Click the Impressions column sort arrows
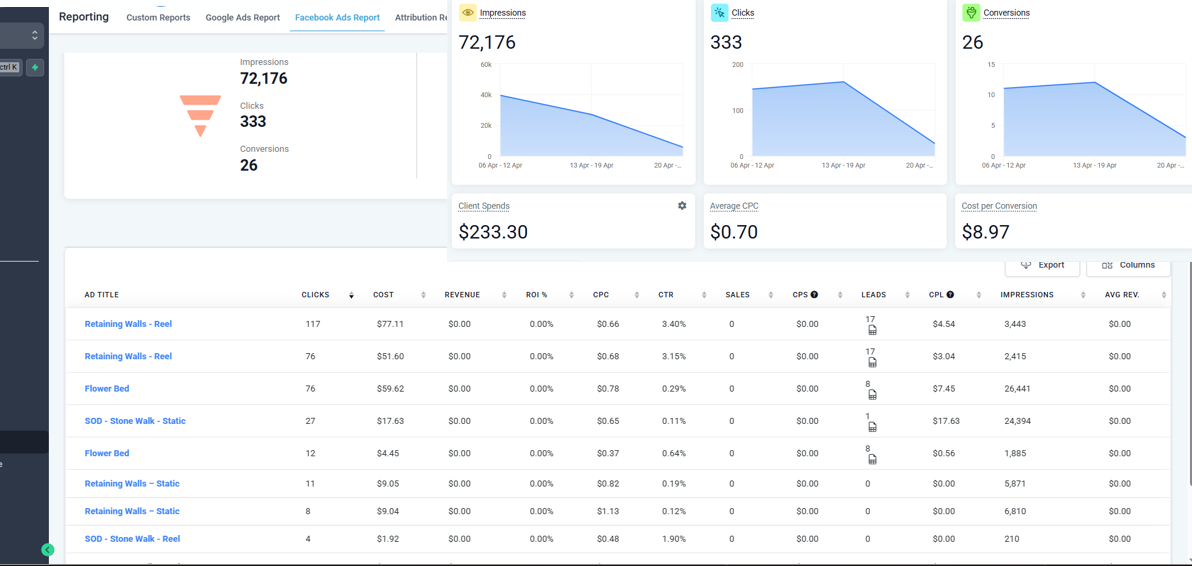Viewport: 1192px width, 566px height. click(1083, 295)
